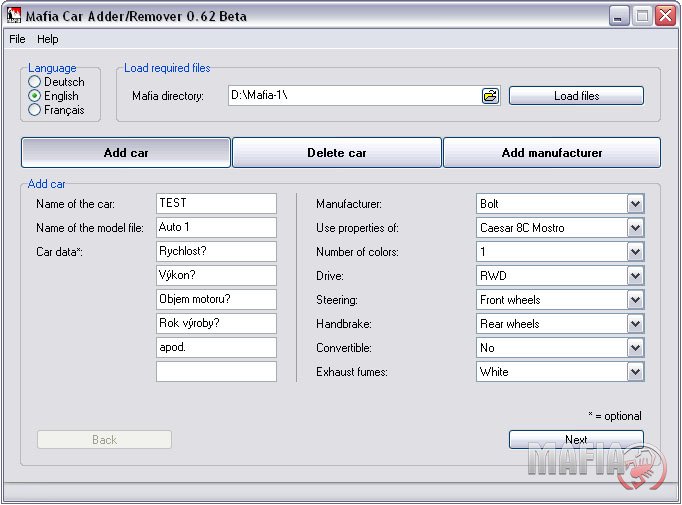Expand the Use properties of dropdown
Screen dimensions: 682x505
pyautogui.click(x=635, y=228)
